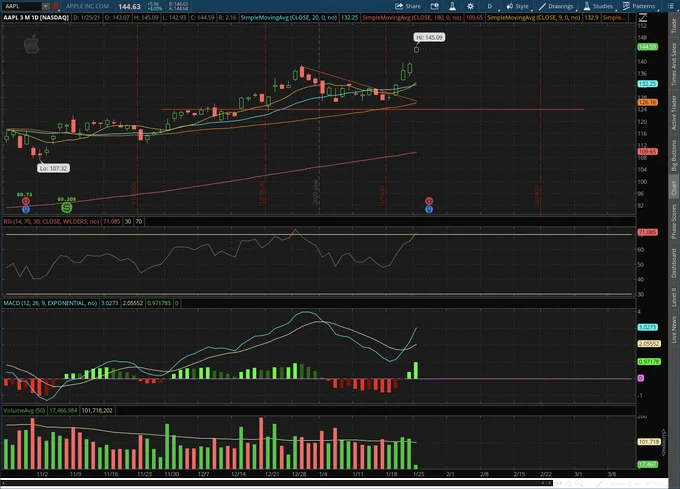This screenshot has width=680, height=489.
Task: Open the Times And Sales sidebar tab
Action: pyautogui.click(x=673, y=64)
